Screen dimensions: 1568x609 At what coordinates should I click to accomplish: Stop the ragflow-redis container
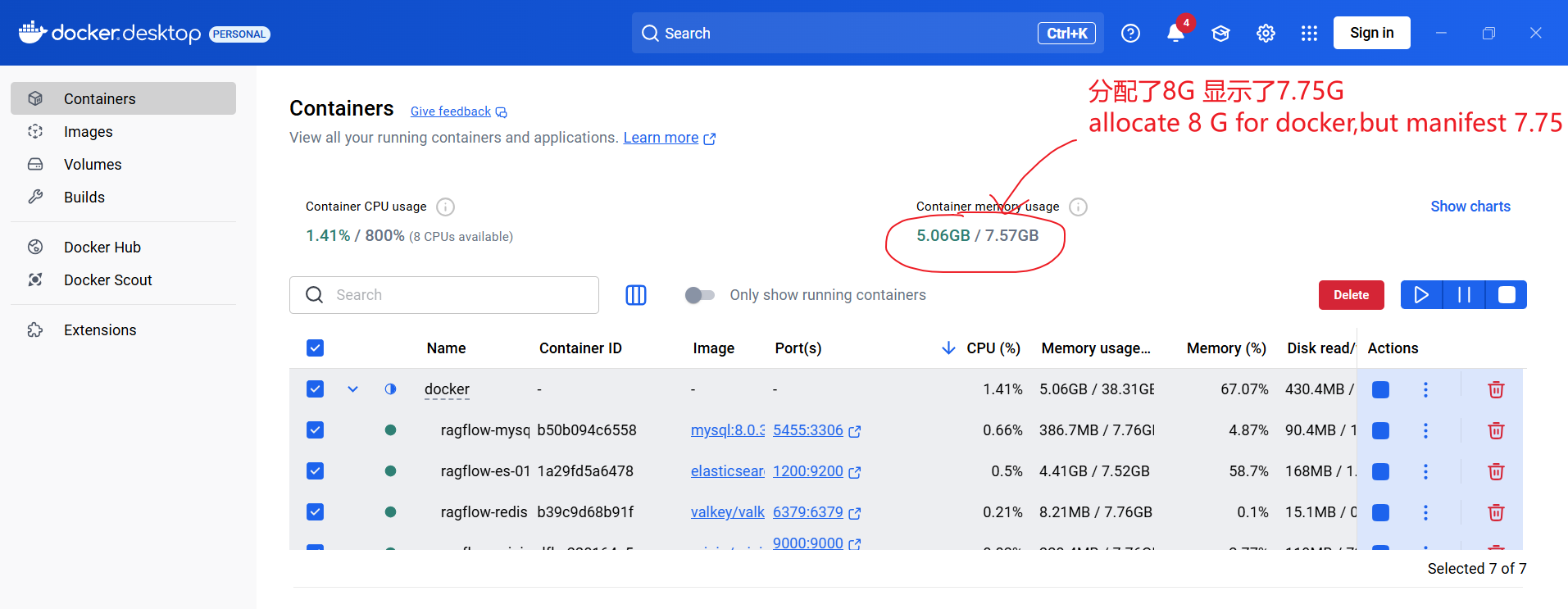point(1380,512)
